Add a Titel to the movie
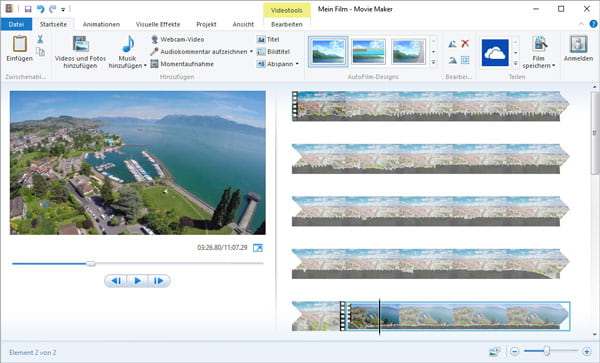 coord(268,39)
